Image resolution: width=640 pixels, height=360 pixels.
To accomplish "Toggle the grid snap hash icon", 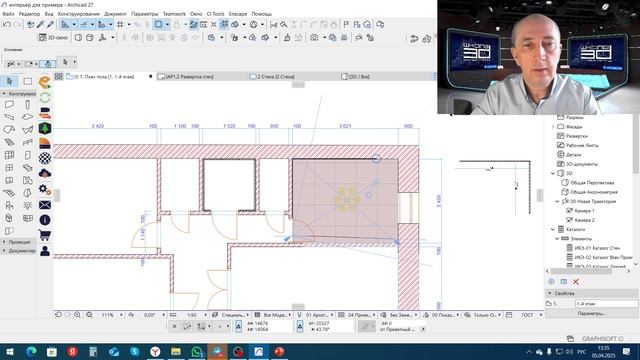I will (x=120, y=24).
